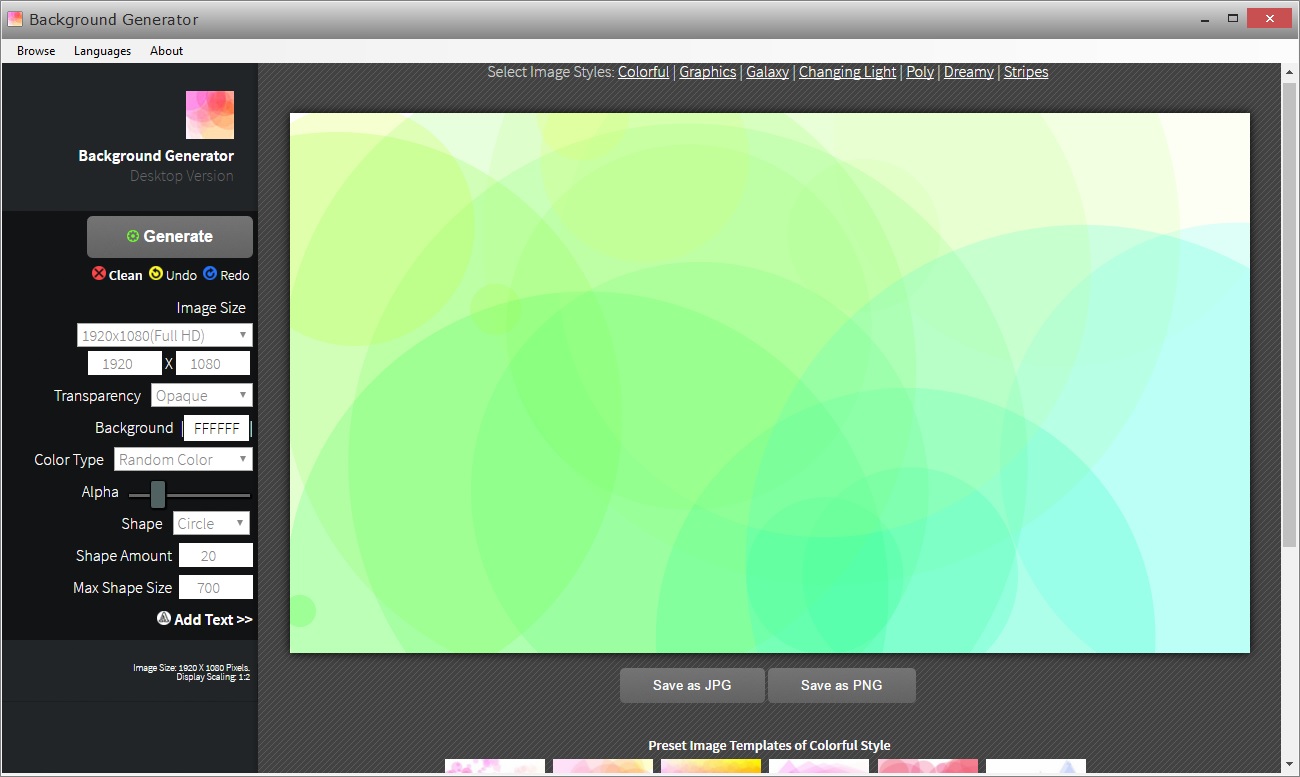Open the Color Type dropdown
The width and height of the screenshot is (1300, 777).
[x=184, y=459]
